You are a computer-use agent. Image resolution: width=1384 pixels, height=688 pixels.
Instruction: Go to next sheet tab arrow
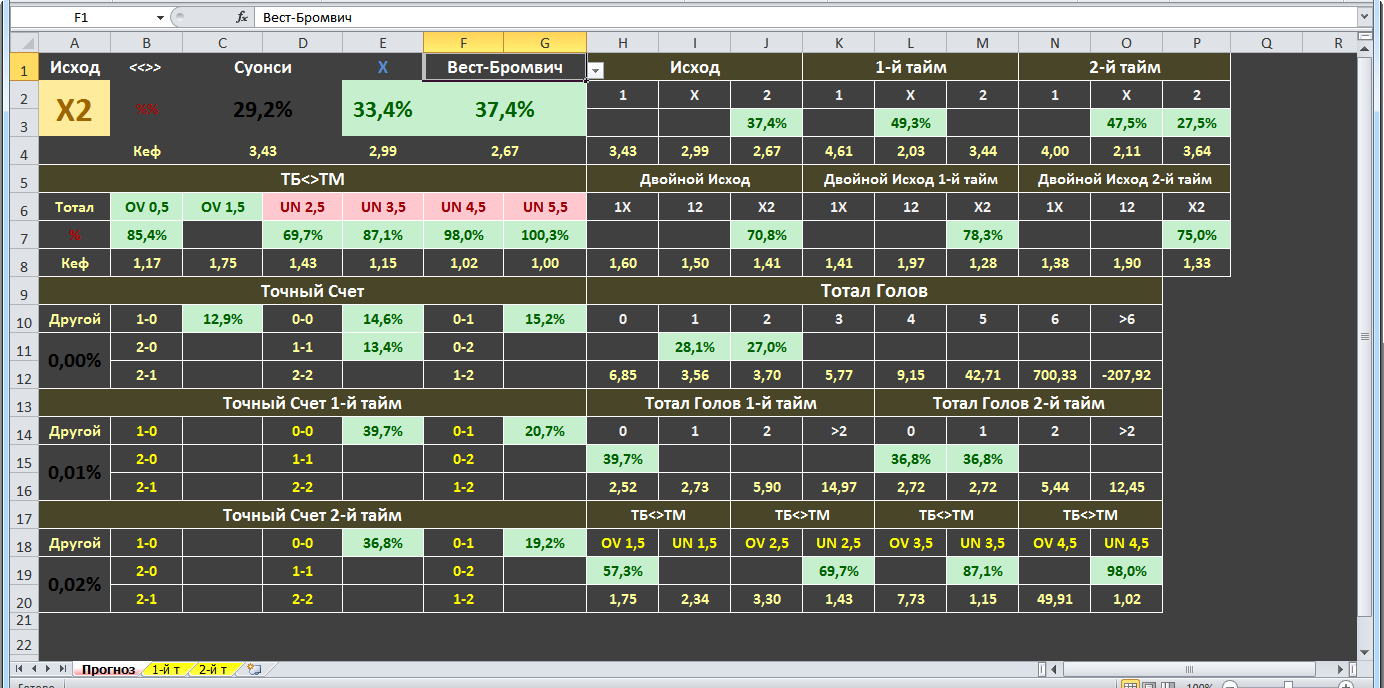click(48, 668)
